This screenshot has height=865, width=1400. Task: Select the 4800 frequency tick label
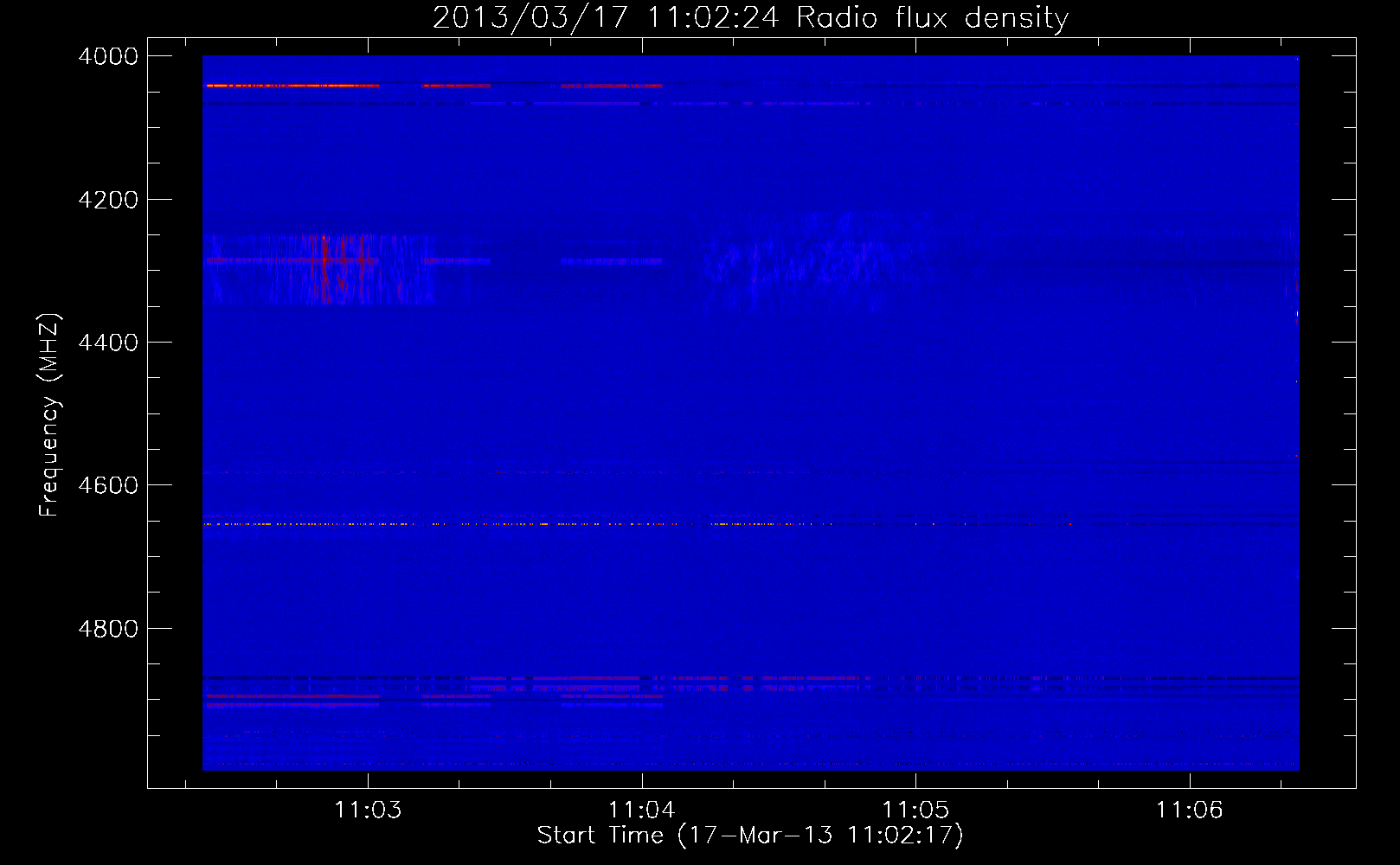pos(108,629)
